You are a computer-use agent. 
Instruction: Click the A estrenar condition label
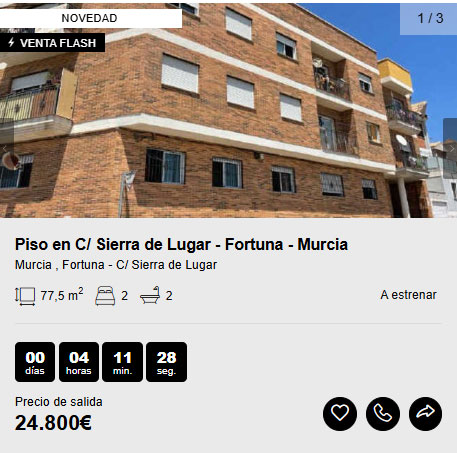[408, 295]
